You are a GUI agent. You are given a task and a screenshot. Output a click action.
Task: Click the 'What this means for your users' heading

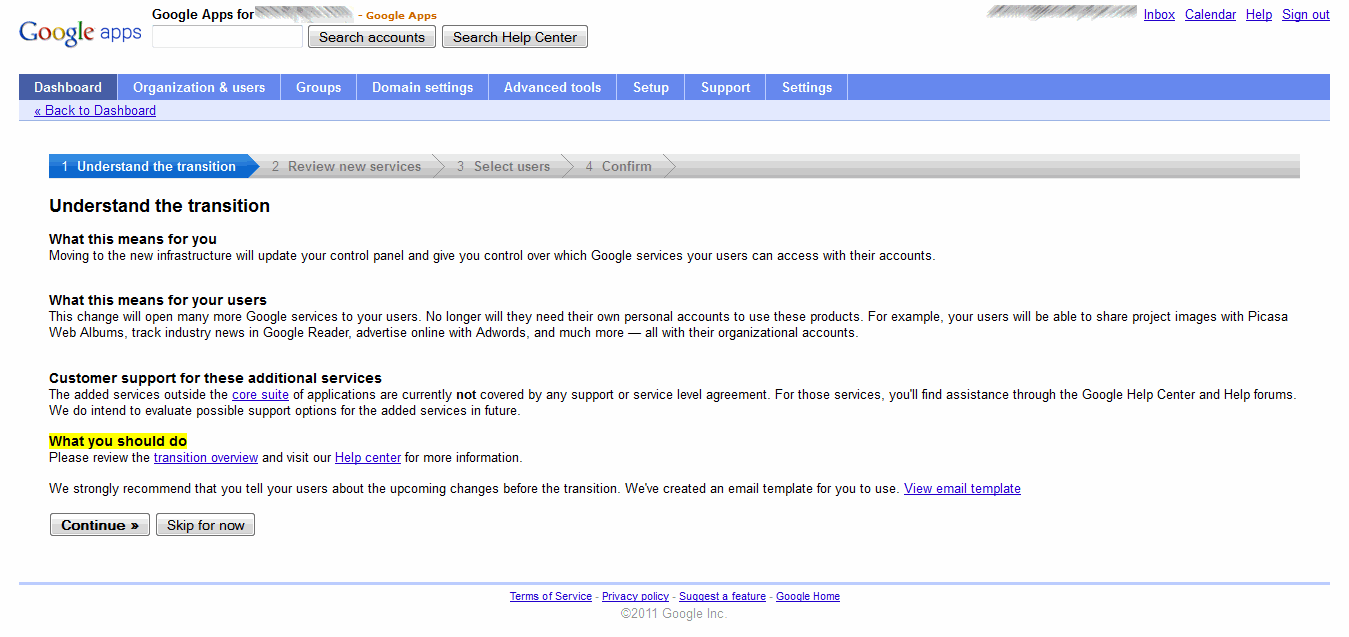point(158,300)
